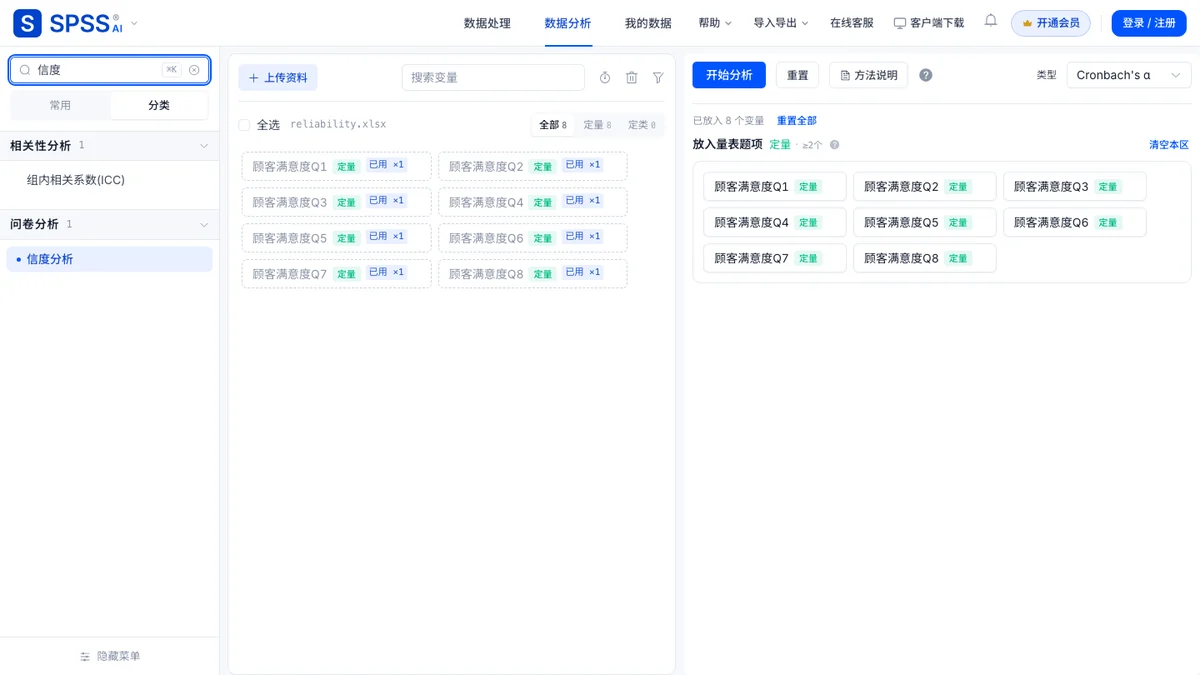The image size is (1200, 675).
Task: Click 顾客满意度Q8 chip in 放入量表题项 area
Action: tap(925, 259)
